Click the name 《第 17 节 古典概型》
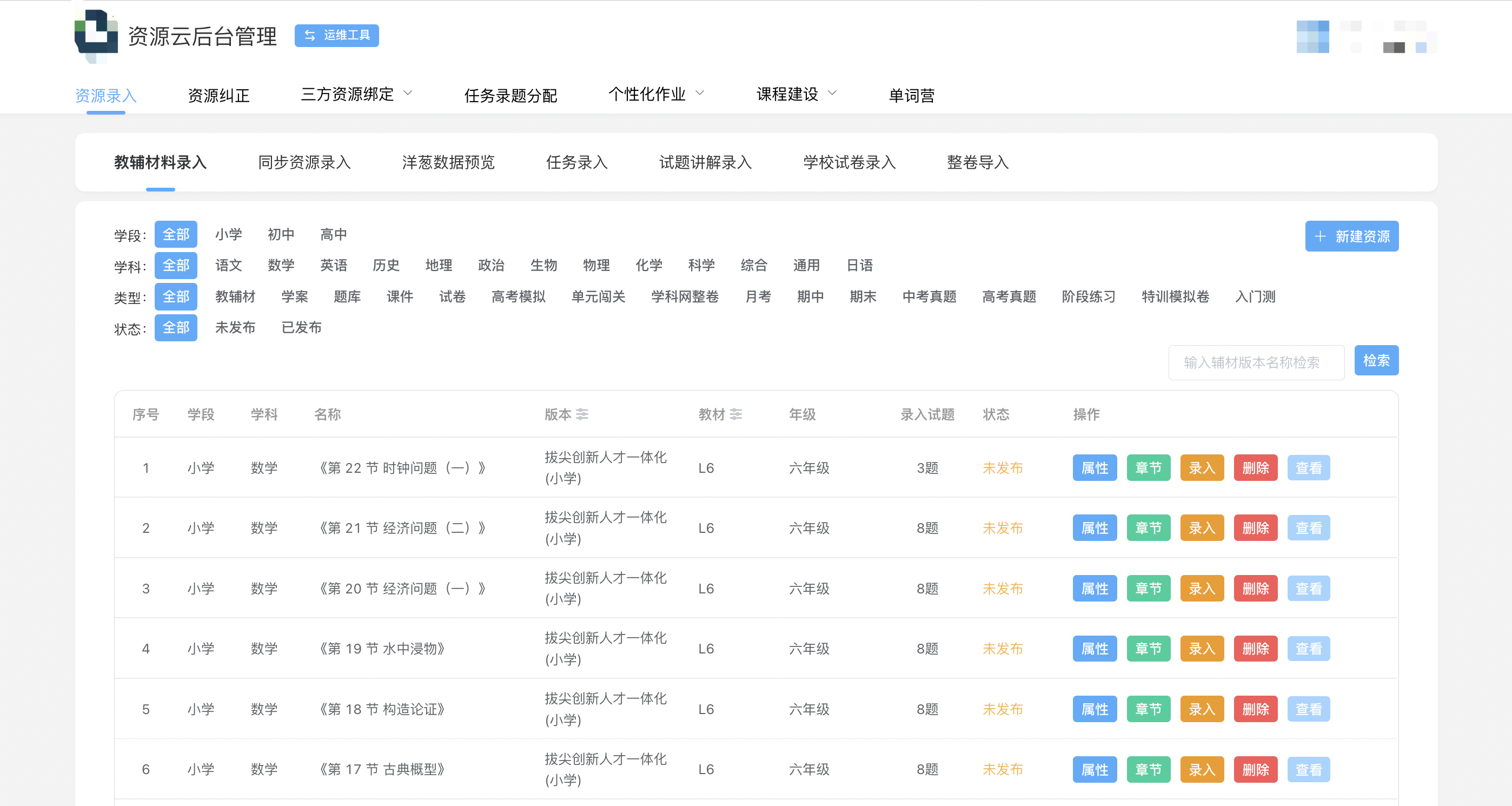Viewport: 1512px width, 806px height. (x=382, y=770)
